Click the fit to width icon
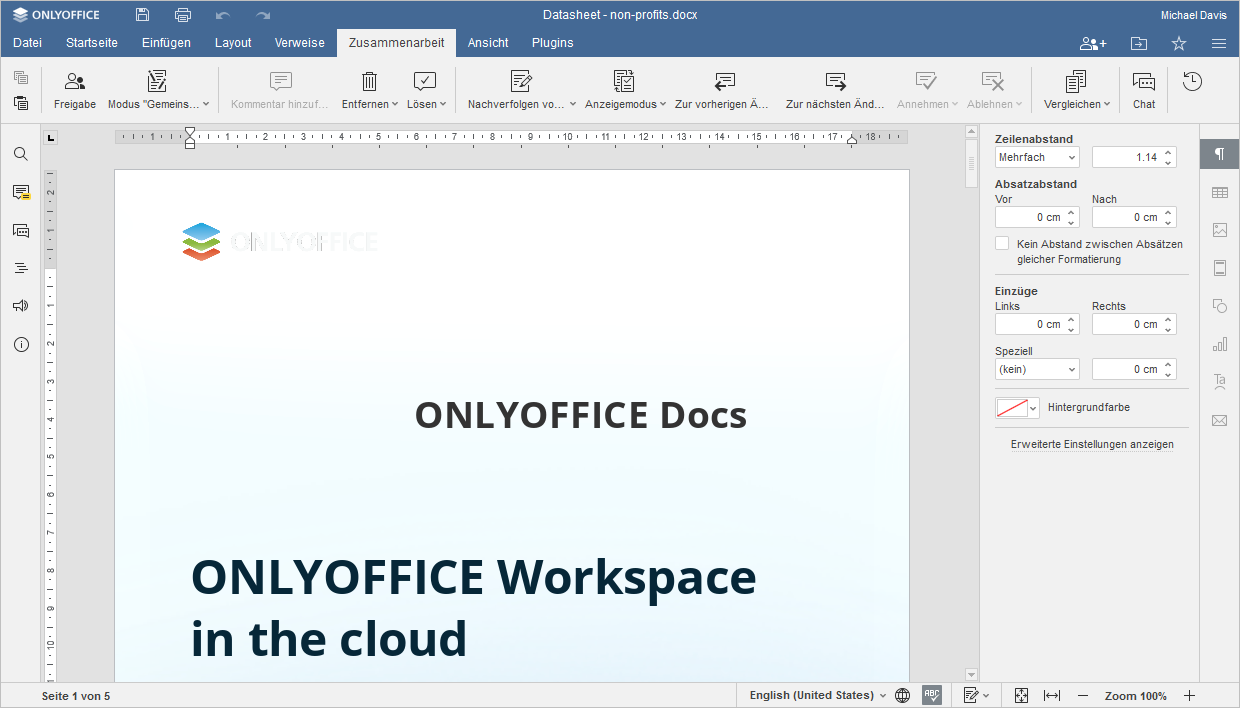Screen dimensions: 1240x708 [x=1052, y=695]
